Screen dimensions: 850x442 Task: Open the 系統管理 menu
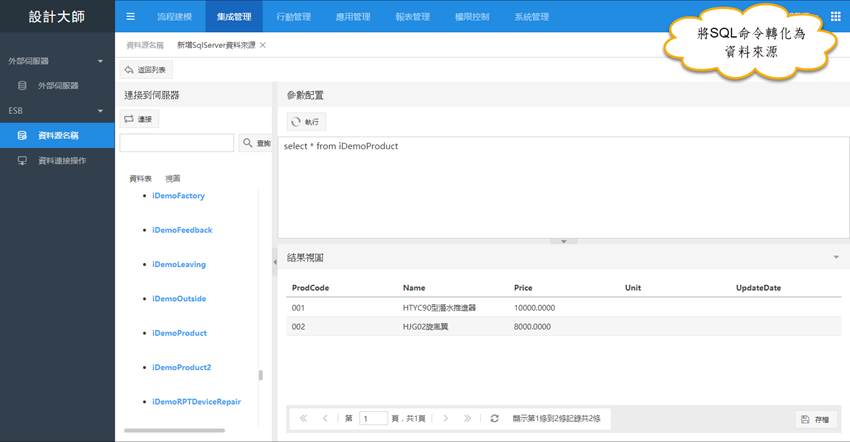532,16
